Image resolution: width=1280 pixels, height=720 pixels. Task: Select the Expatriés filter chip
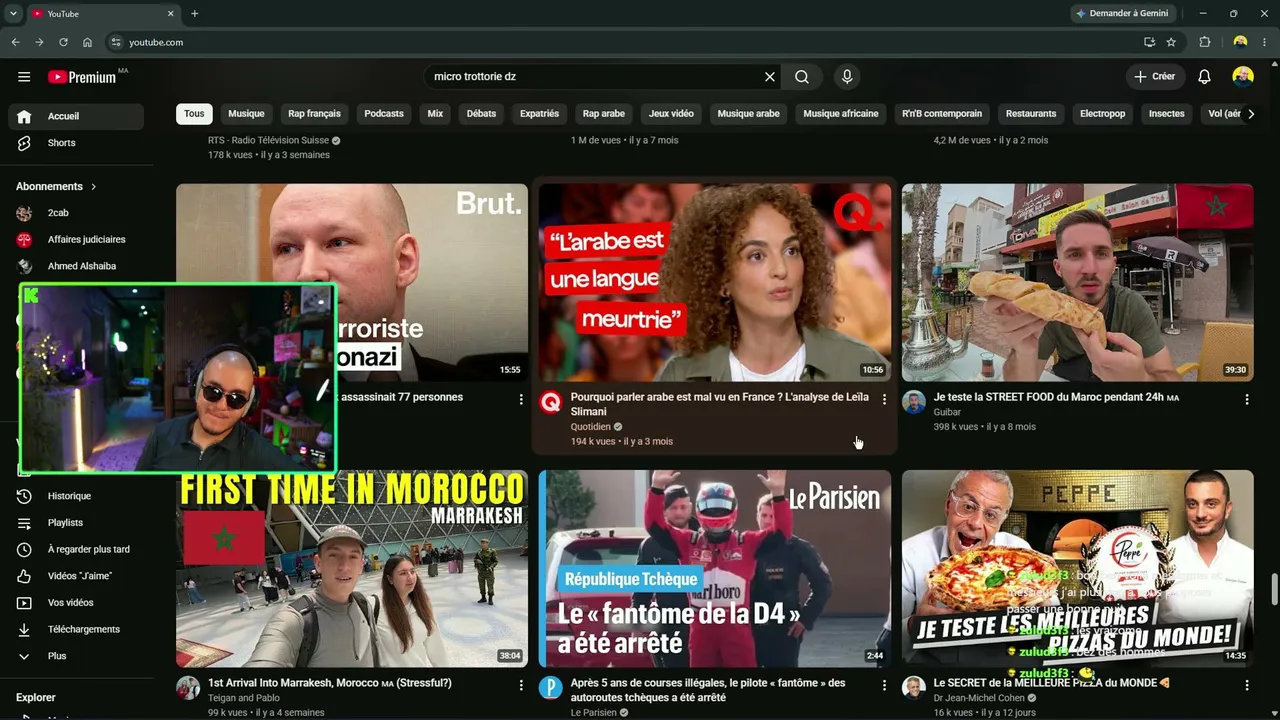click(539, 114)
